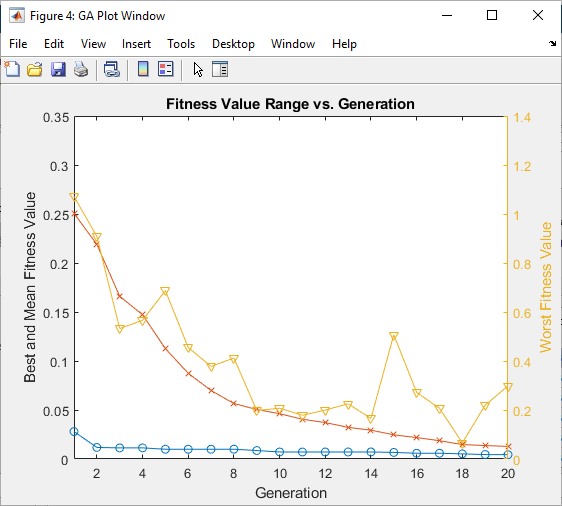The width and height of the screenshot is (562, 506).
Task: Minimize the GA Plot Window
Action: pyautogui.click(x=447, y=15)
